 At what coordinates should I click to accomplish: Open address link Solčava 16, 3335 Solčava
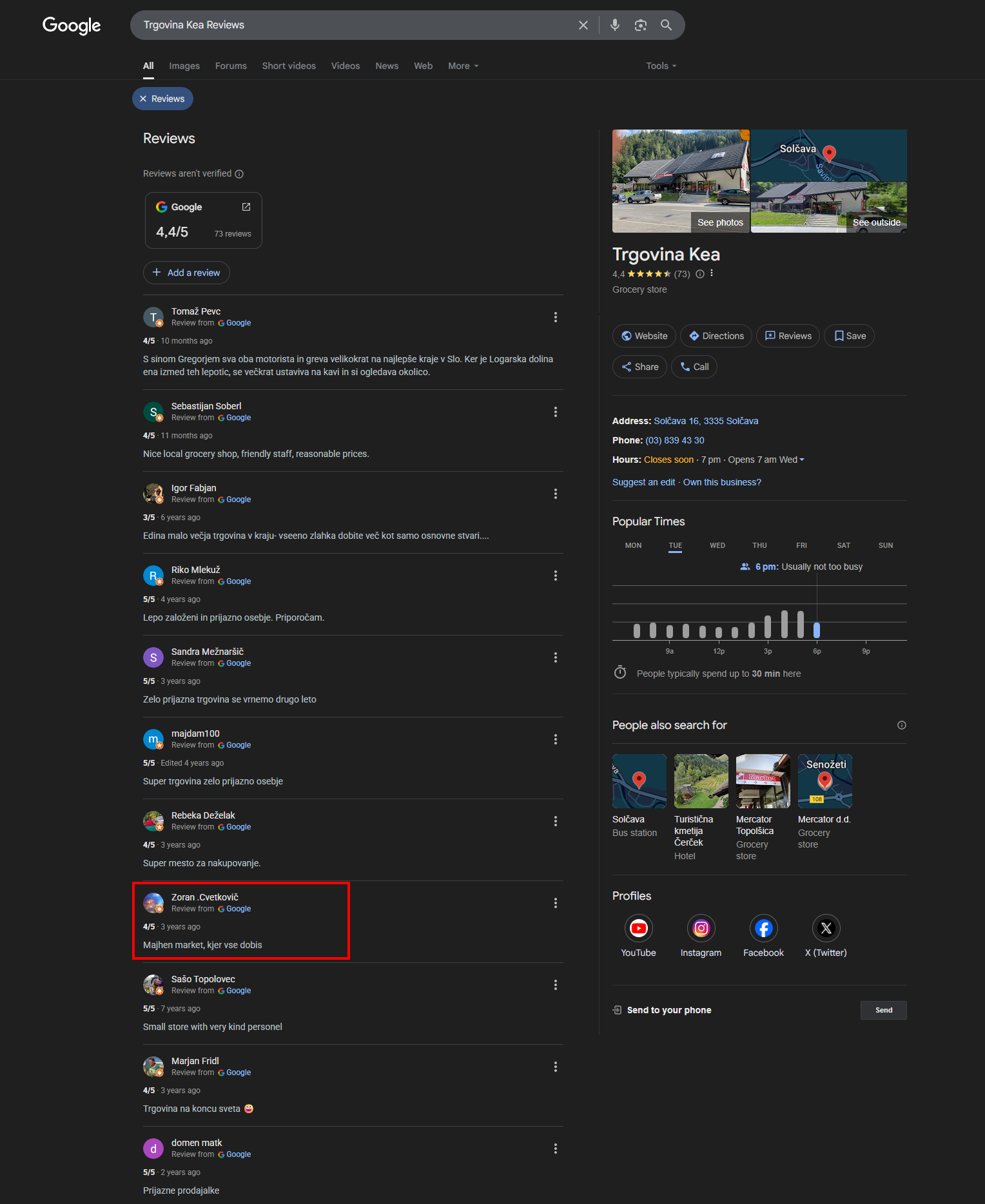pyautogui.click(x=706, y=421)
